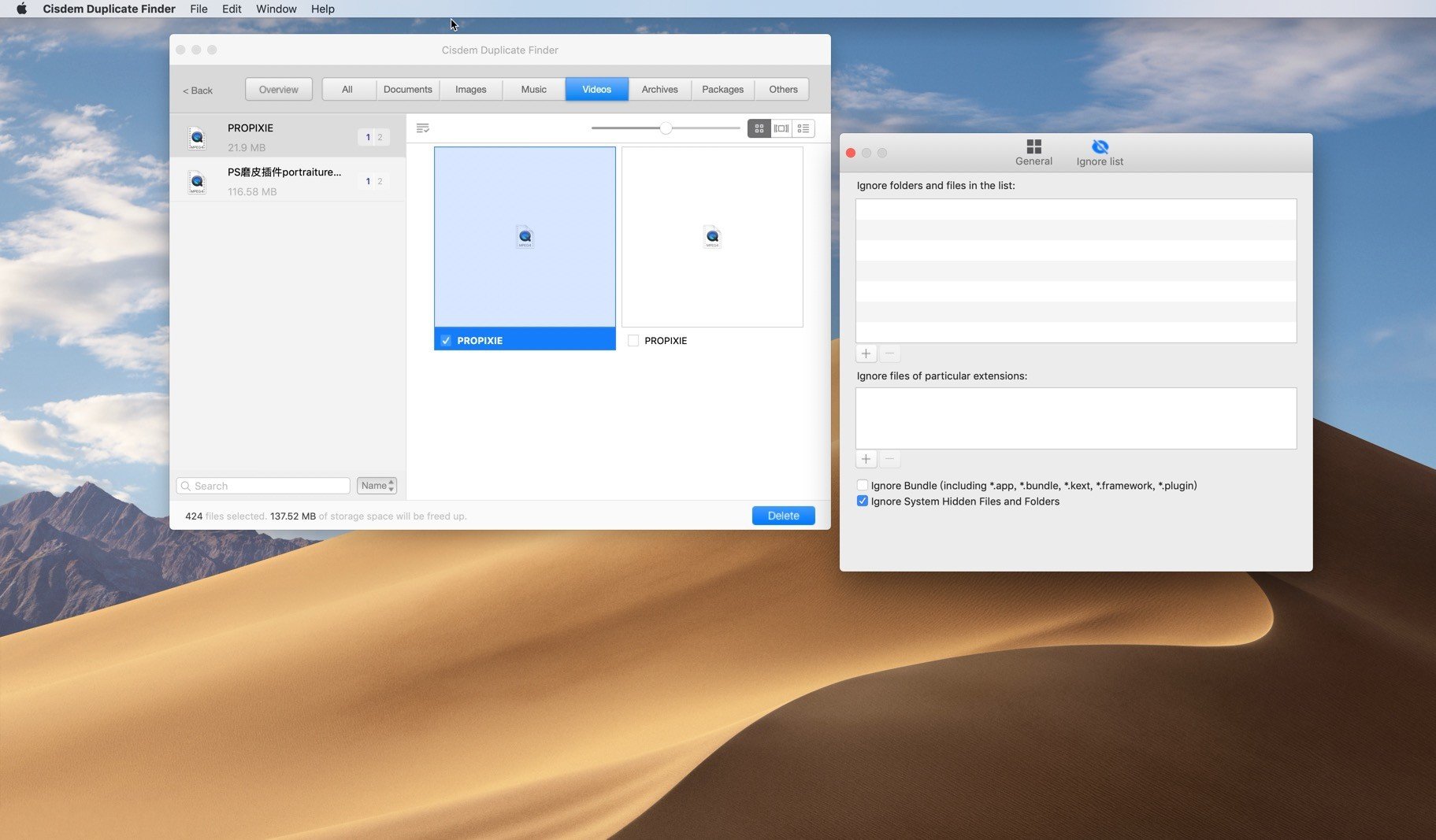The image size is (1436, 840).
Task: Select the PS portraiture duplicate group
Action: pyautogui.click(x=288, y=180)
